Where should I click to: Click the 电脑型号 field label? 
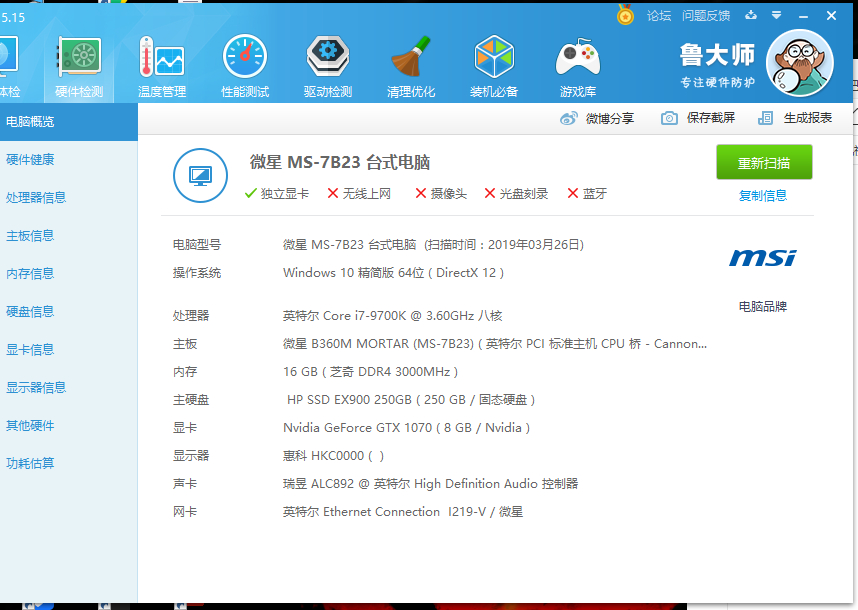[x=197, y=245]
